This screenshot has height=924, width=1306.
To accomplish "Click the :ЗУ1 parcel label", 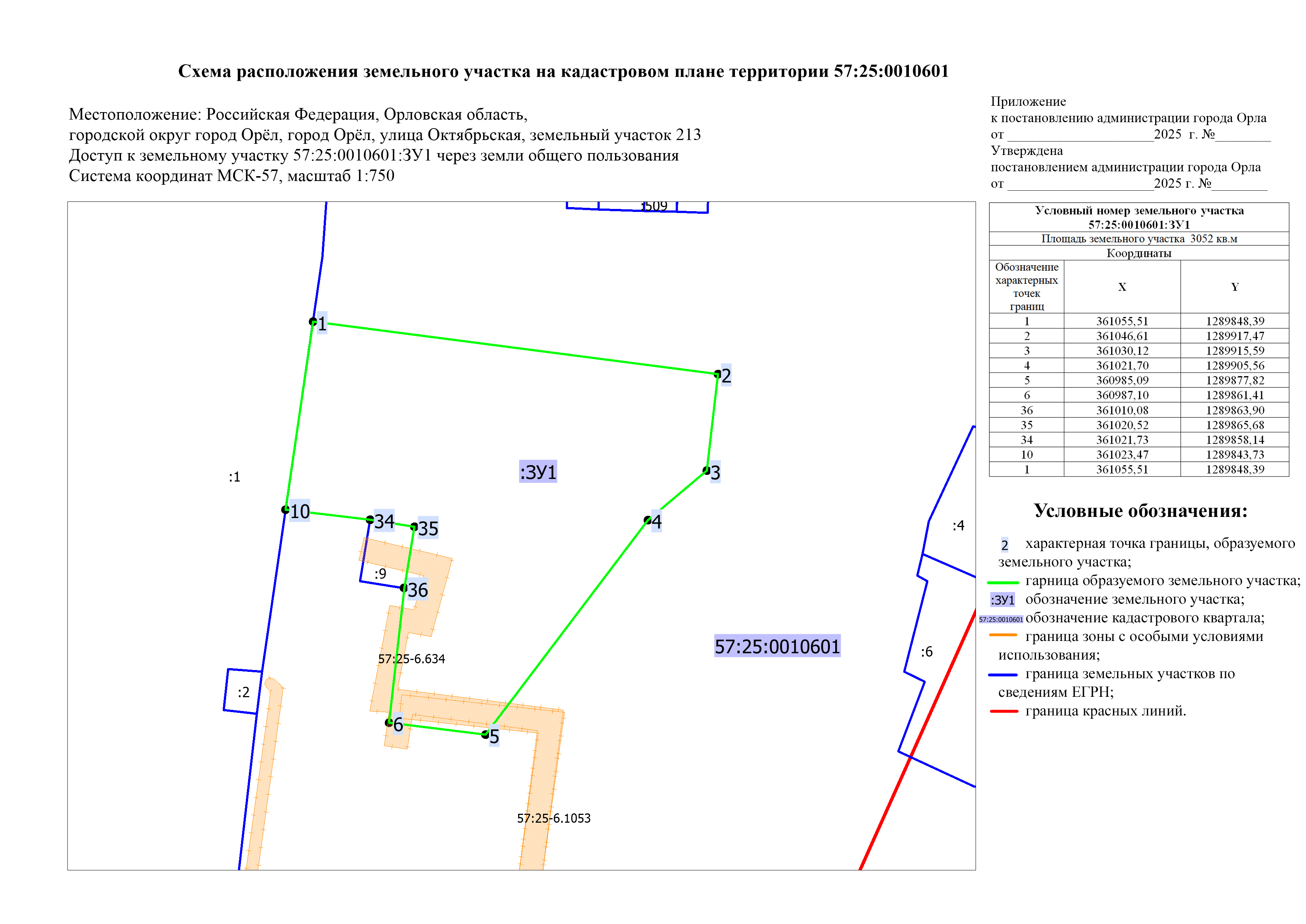I will (538, 471).
